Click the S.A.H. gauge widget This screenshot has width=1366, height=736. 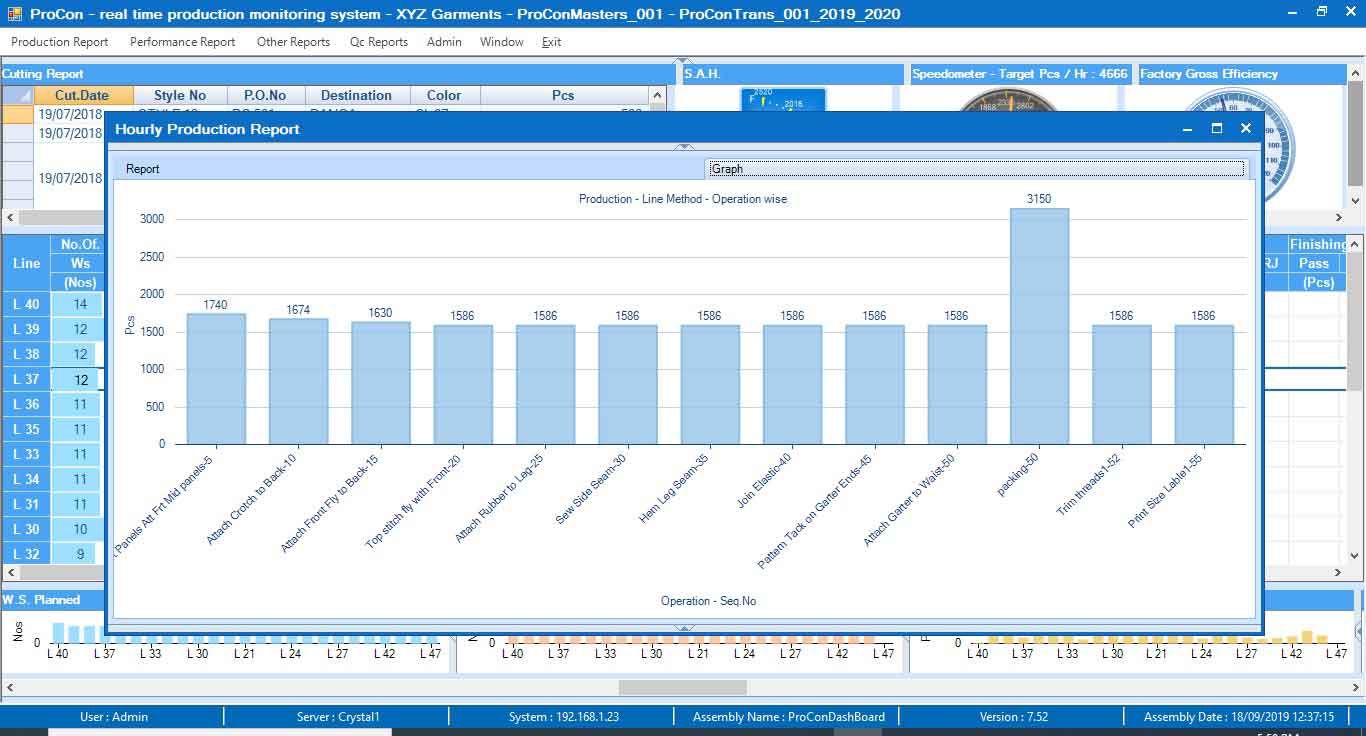tap(783, 100)
